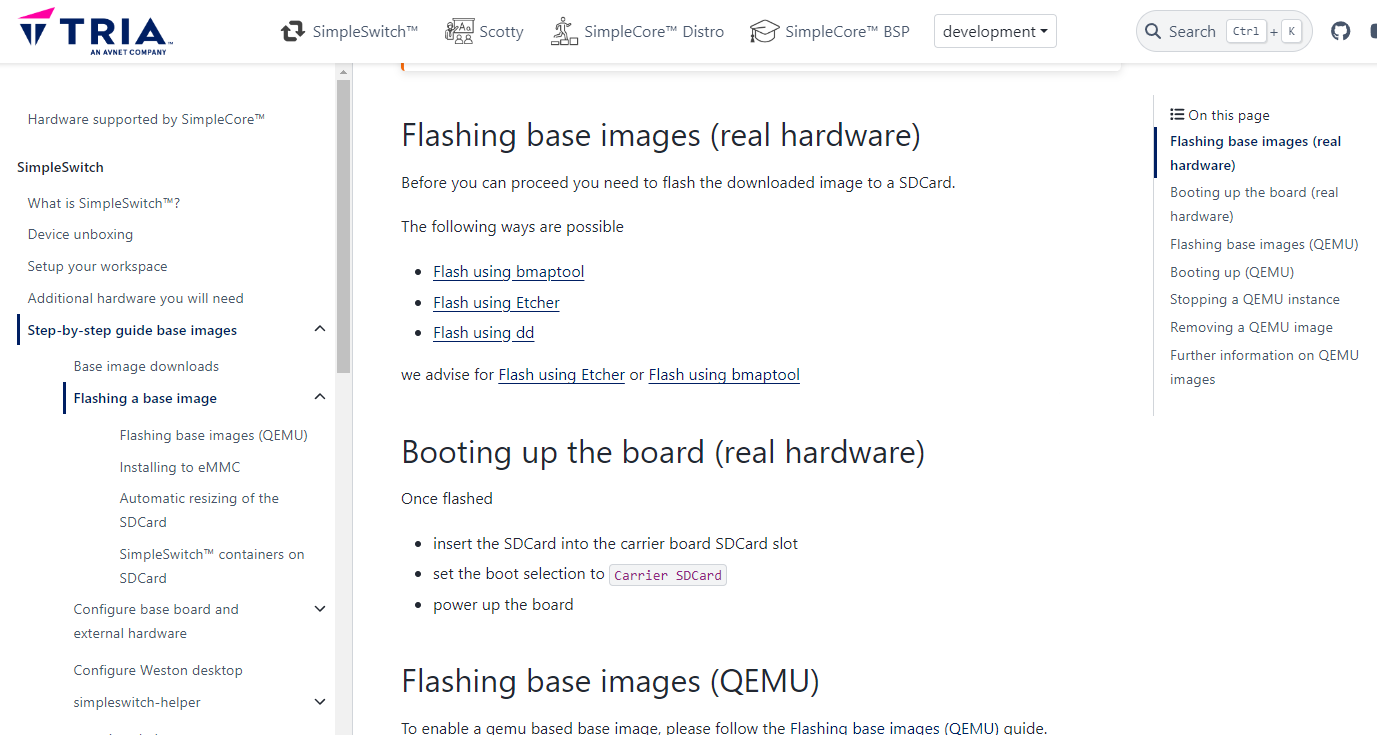The width and height of the screenshot is (1377, 735).
Task: Open Hardware supported by SimpleCore™
Action: tap(146, 119)
